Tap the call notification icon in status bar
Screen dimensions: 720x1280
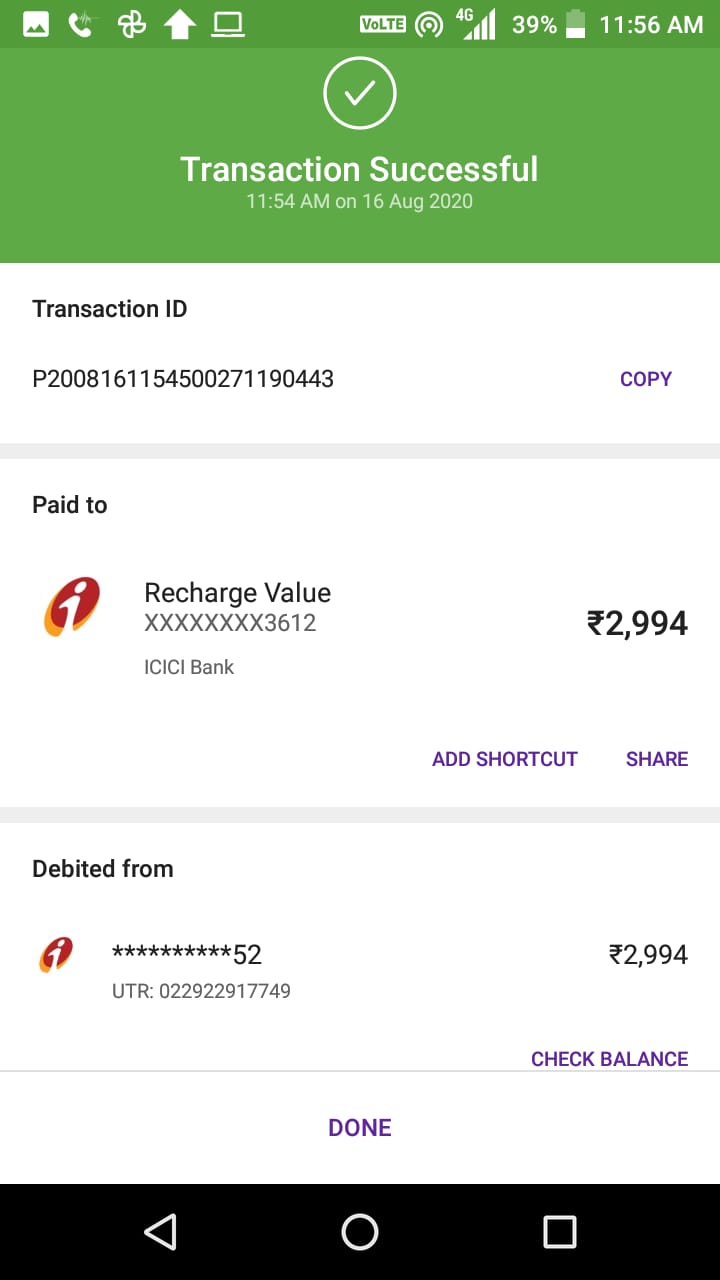coord(83,25)
